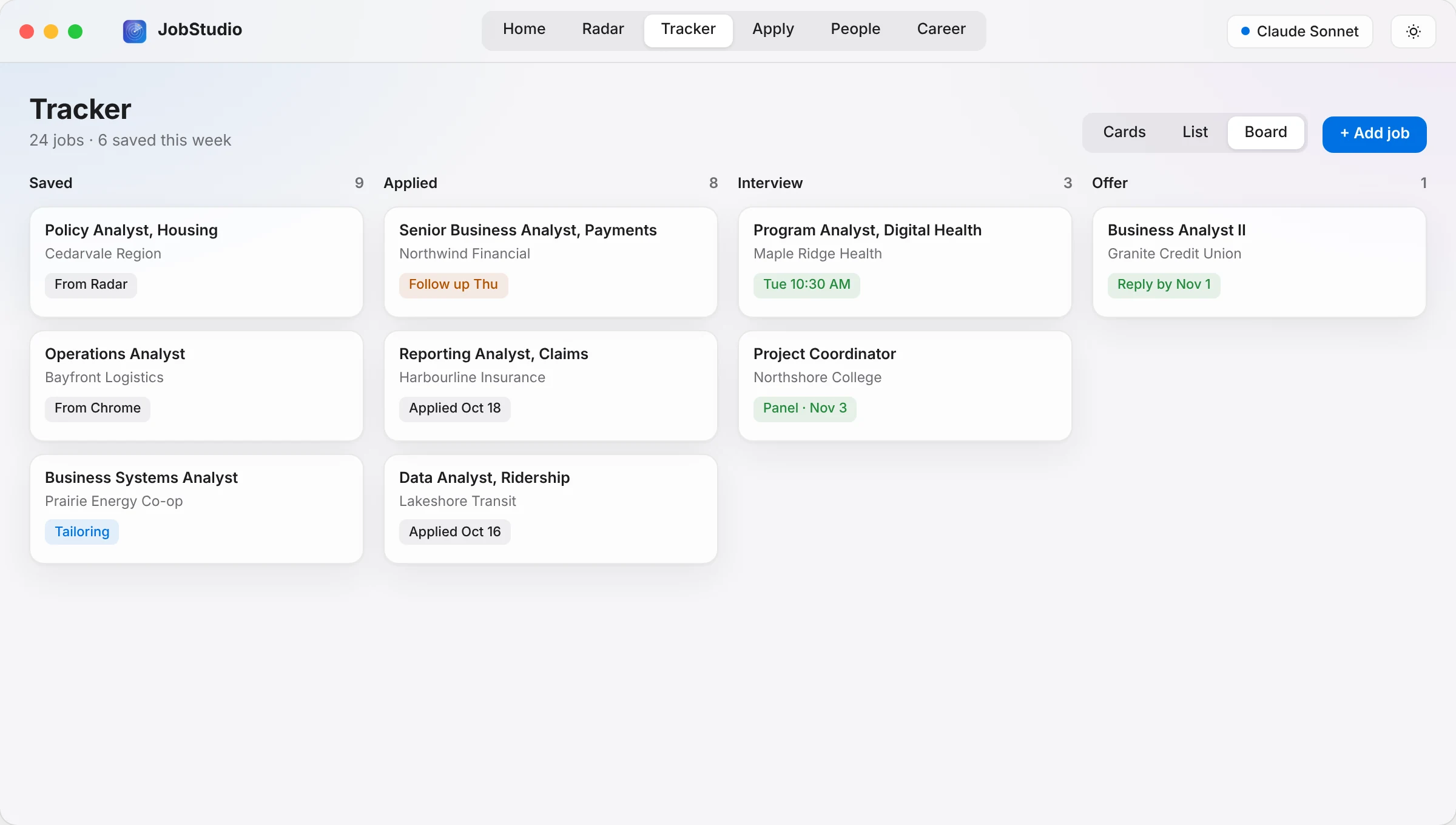
Task: Select the Tracker tab
Action: [688, 29]
